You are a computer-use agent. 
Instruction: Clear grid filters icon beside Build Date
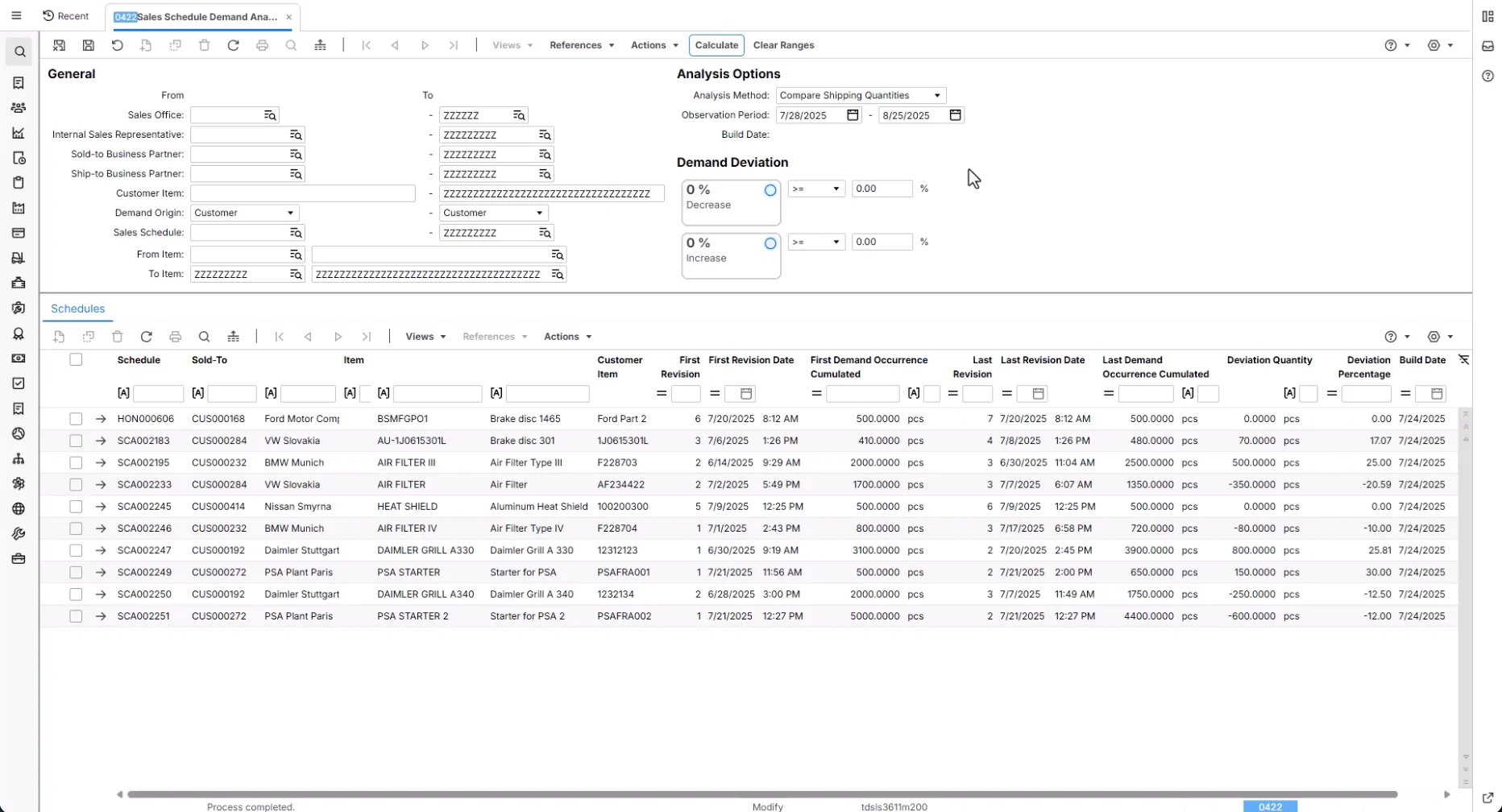pos(1464,360)
